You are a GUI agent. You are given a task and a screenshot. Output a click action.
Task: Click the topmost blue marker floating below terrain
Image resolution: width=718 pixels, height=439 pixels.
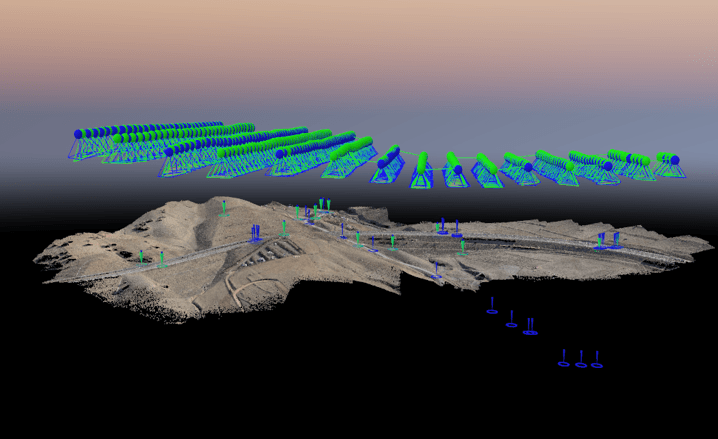(x=492, y=305)
